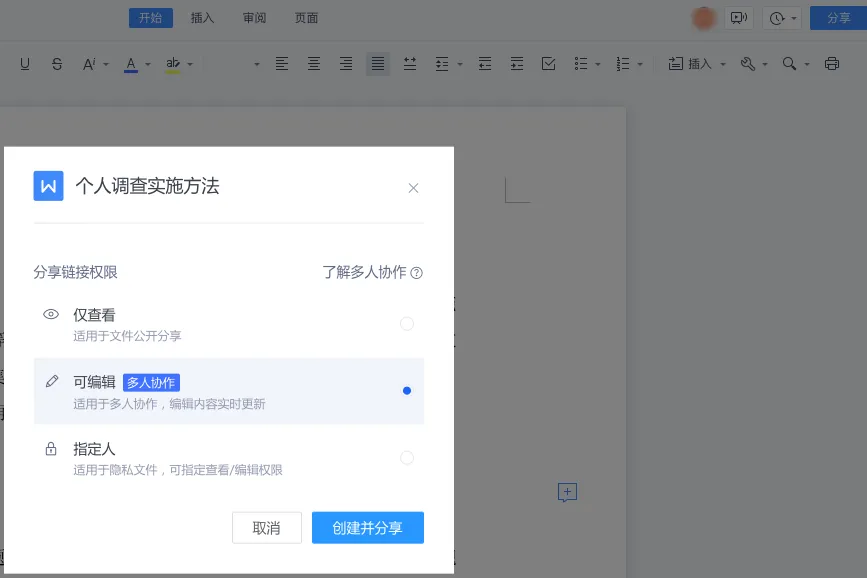Click the help icon beside 了解多人协作
This screenshot has width=867, height=578.
pos(417,273)
